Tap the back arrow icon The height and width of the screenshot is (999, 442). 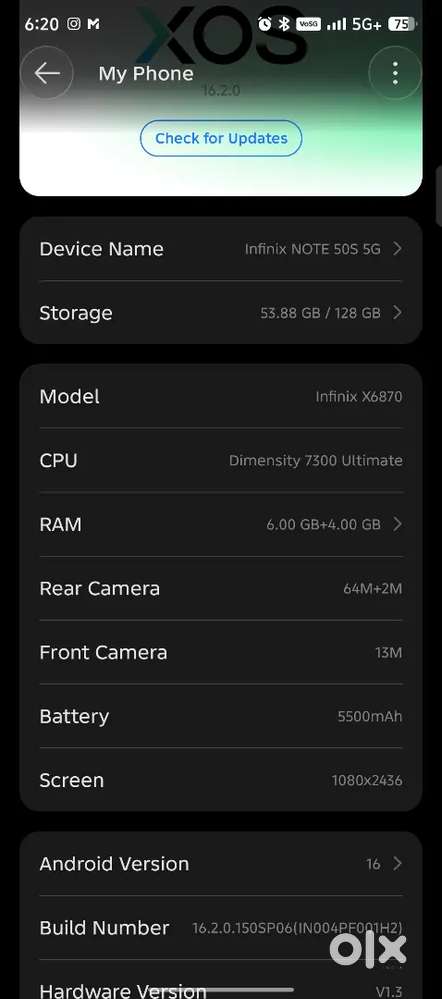[46, 73]
